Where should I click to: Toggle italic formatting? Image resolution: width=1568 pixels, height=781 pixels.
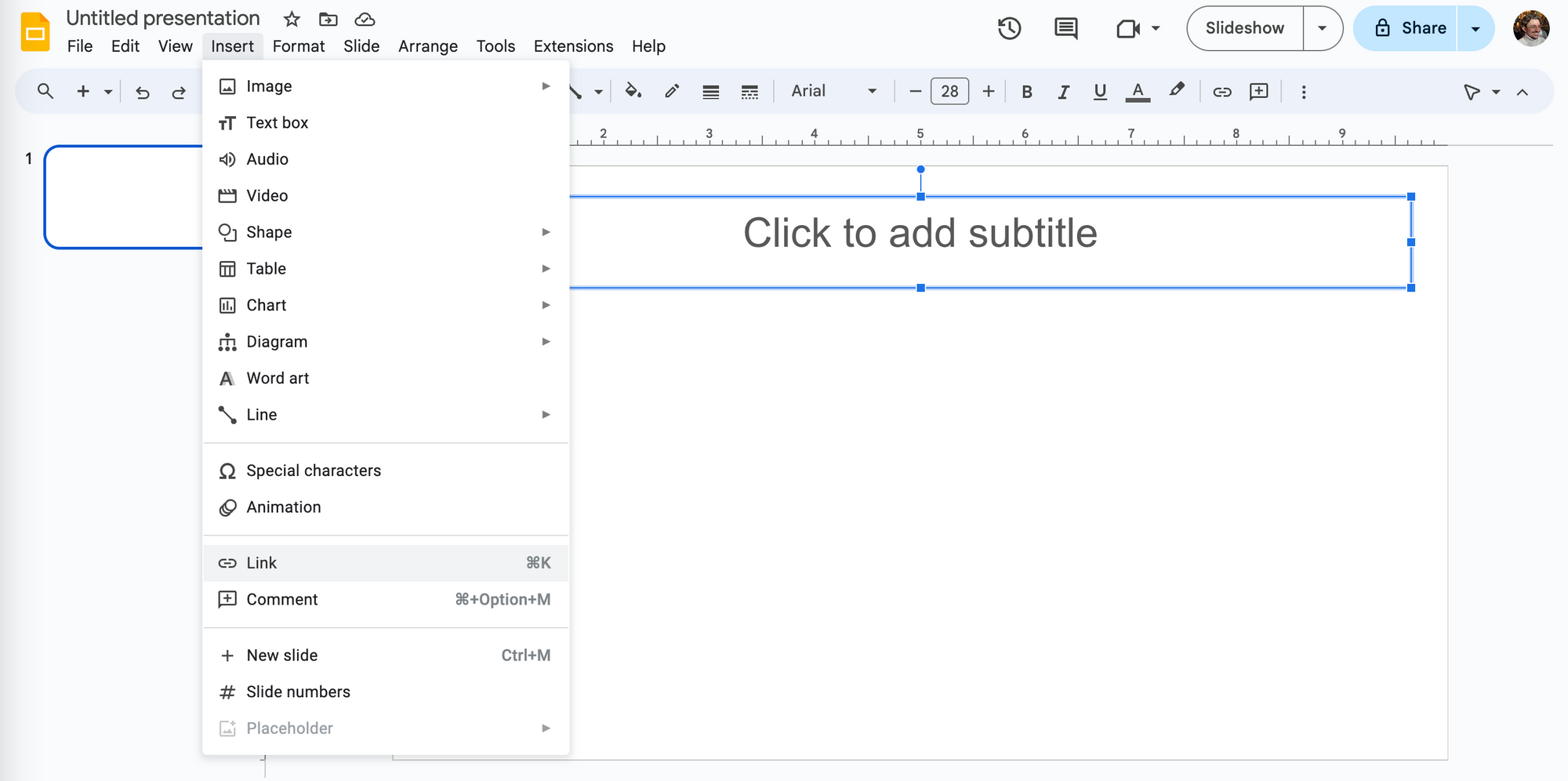point(1063,91)
